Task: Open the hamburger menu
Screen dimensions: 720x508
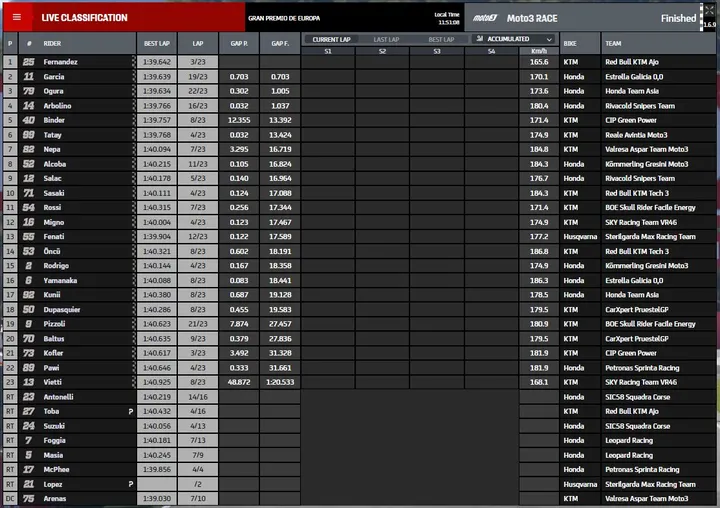Action: pos(17,17)
